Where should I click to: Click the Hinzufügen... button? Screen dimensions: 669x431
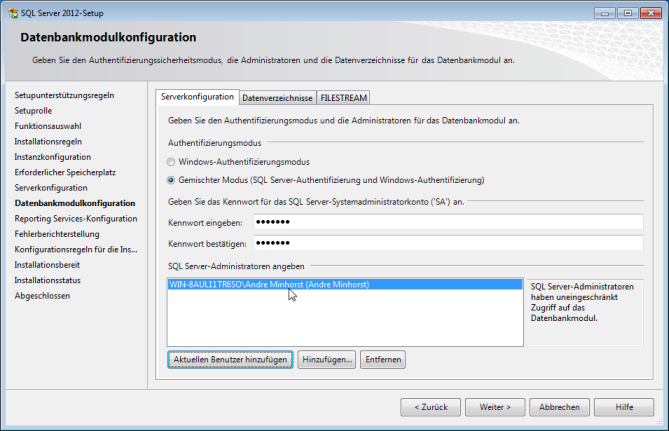(x=327, y=359)
